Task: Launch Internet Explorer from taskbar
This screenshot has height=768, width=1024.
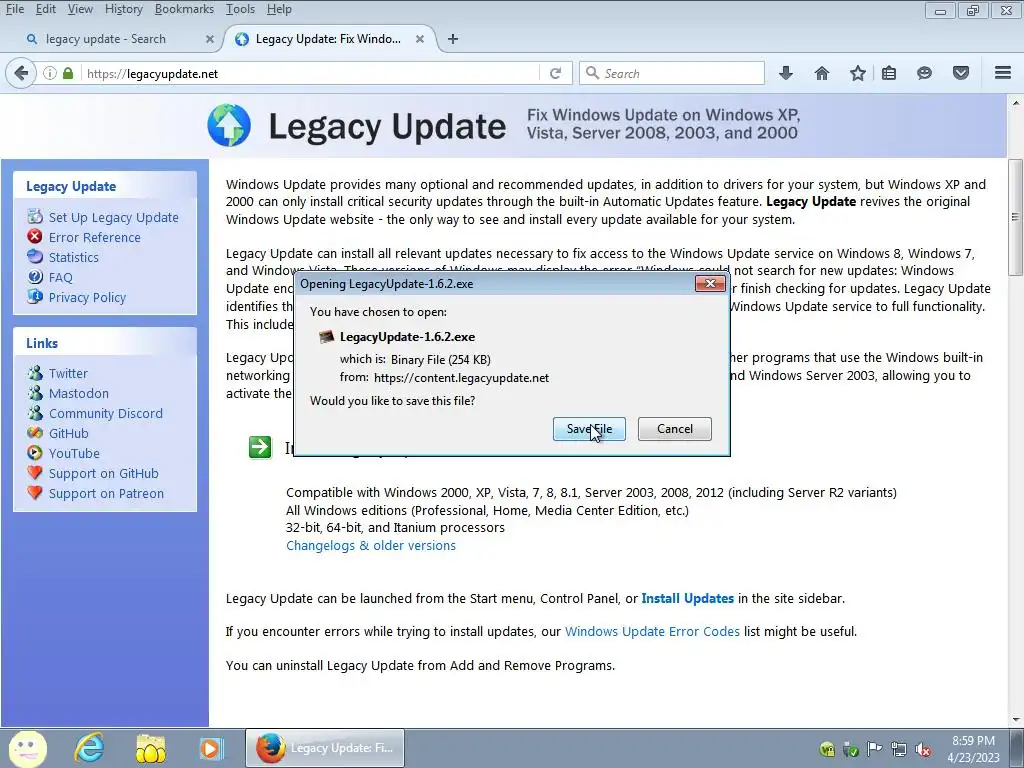Action: 89,748
